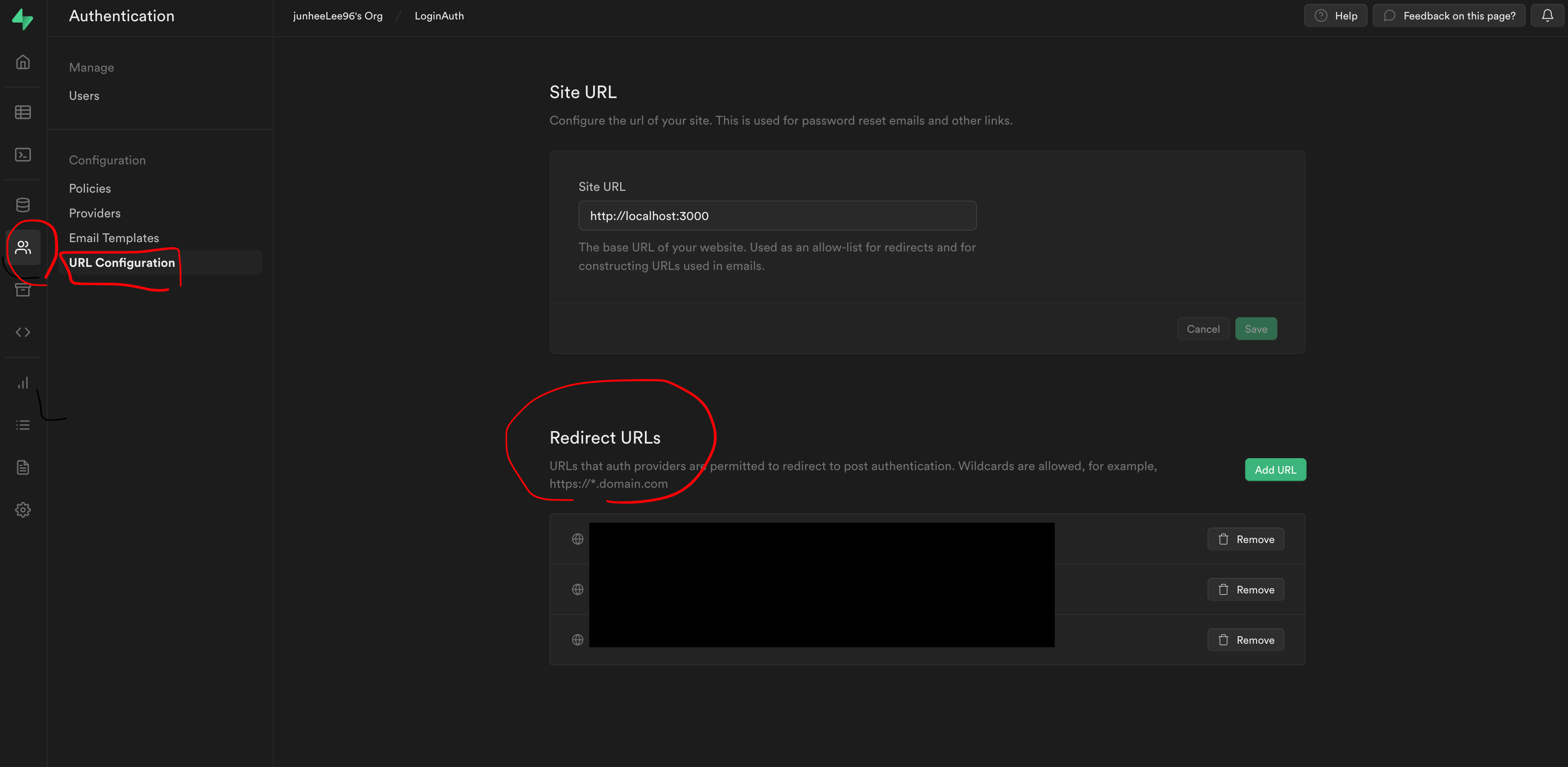The image size is (1568, 767).
Task: Click the Add URL button
Action: pyautogui.click(x=1275, y=470)
